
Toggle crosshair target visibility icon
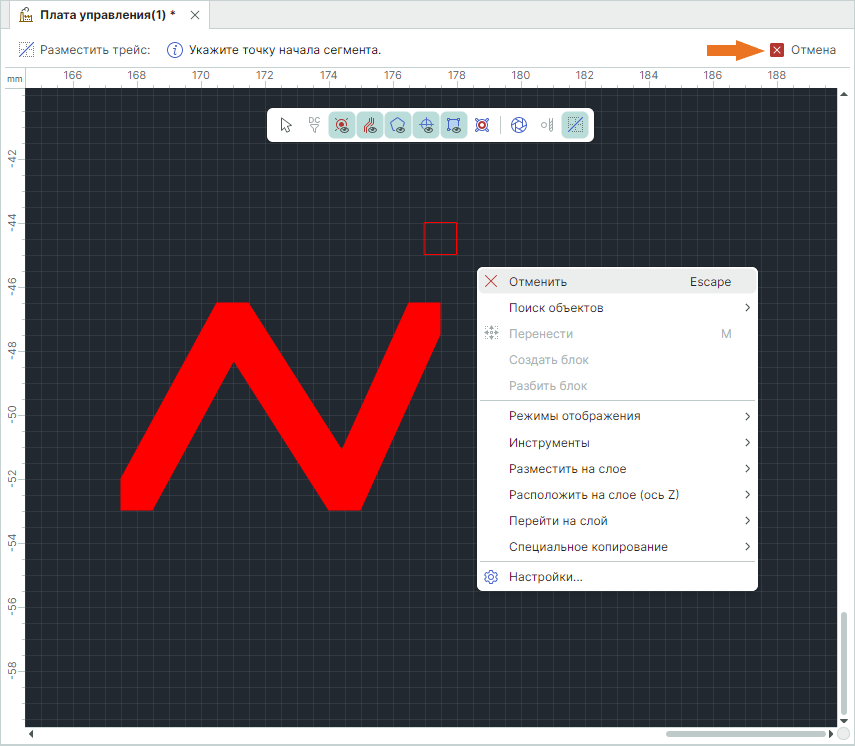[426, 125]
